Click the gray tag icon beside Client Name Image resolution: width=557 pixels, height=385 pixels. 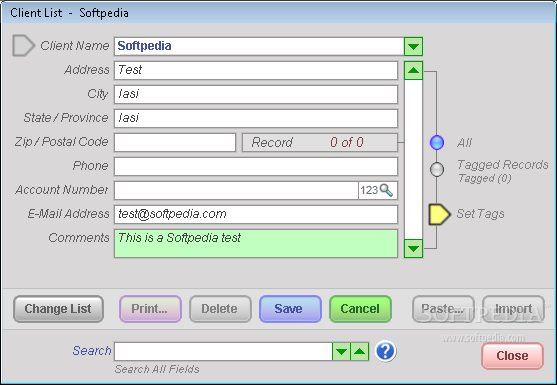(x=23, y=45)
